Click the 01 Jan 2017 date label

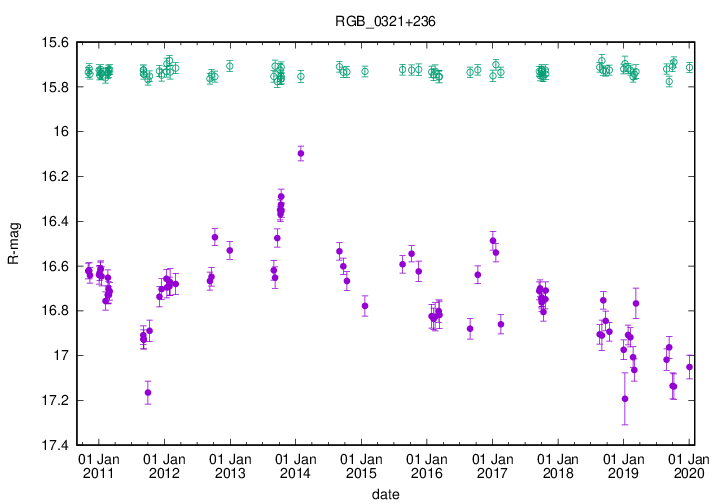(492, 465)
